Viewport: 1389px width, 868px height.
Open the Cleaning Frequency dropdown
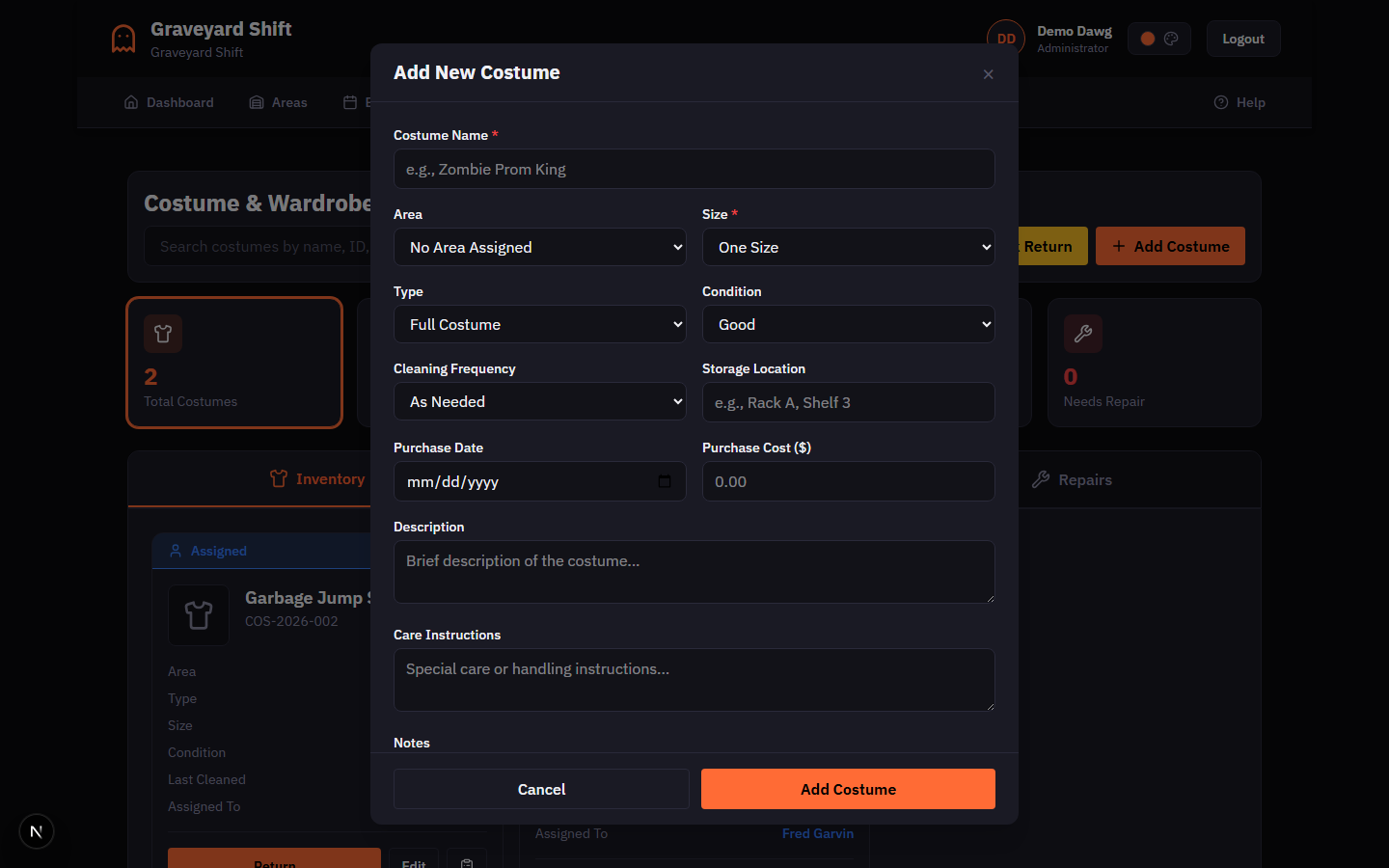pyautogui.click(x=539, y=401)
